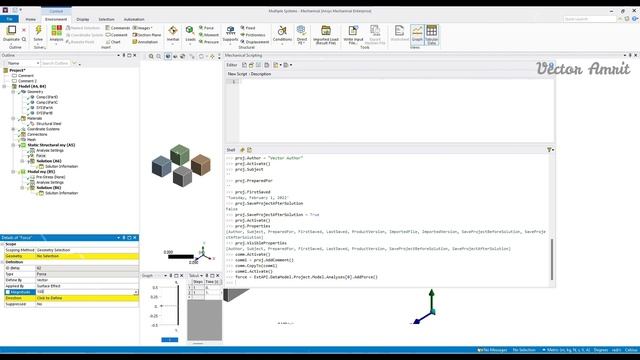Screen dimensions: 640x360
Task: Click the Quick Launch search field
Action: pyautogui.click(x=590, y=19)
